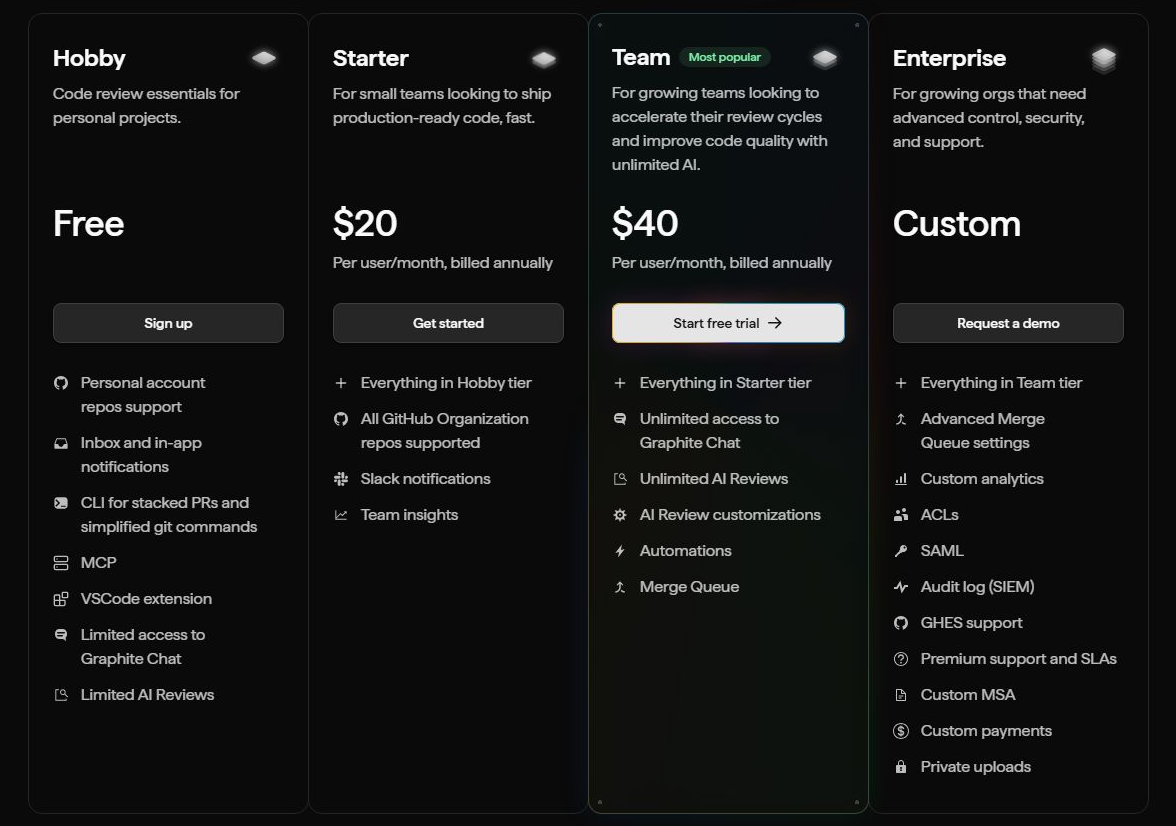Click the Slack notifications text

(x=425, y=479)
